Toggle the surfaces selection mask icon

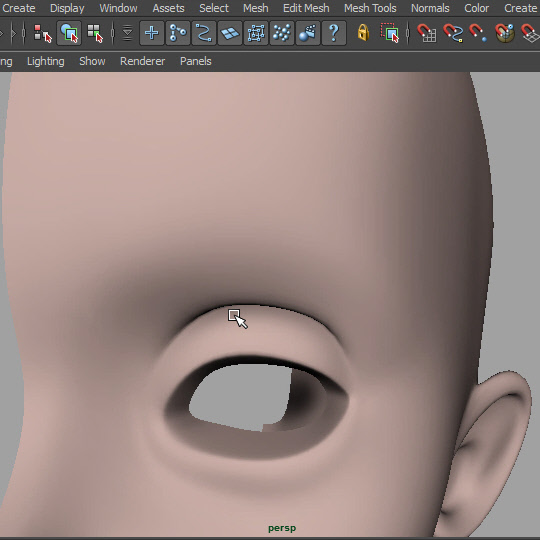coord(230,33)
